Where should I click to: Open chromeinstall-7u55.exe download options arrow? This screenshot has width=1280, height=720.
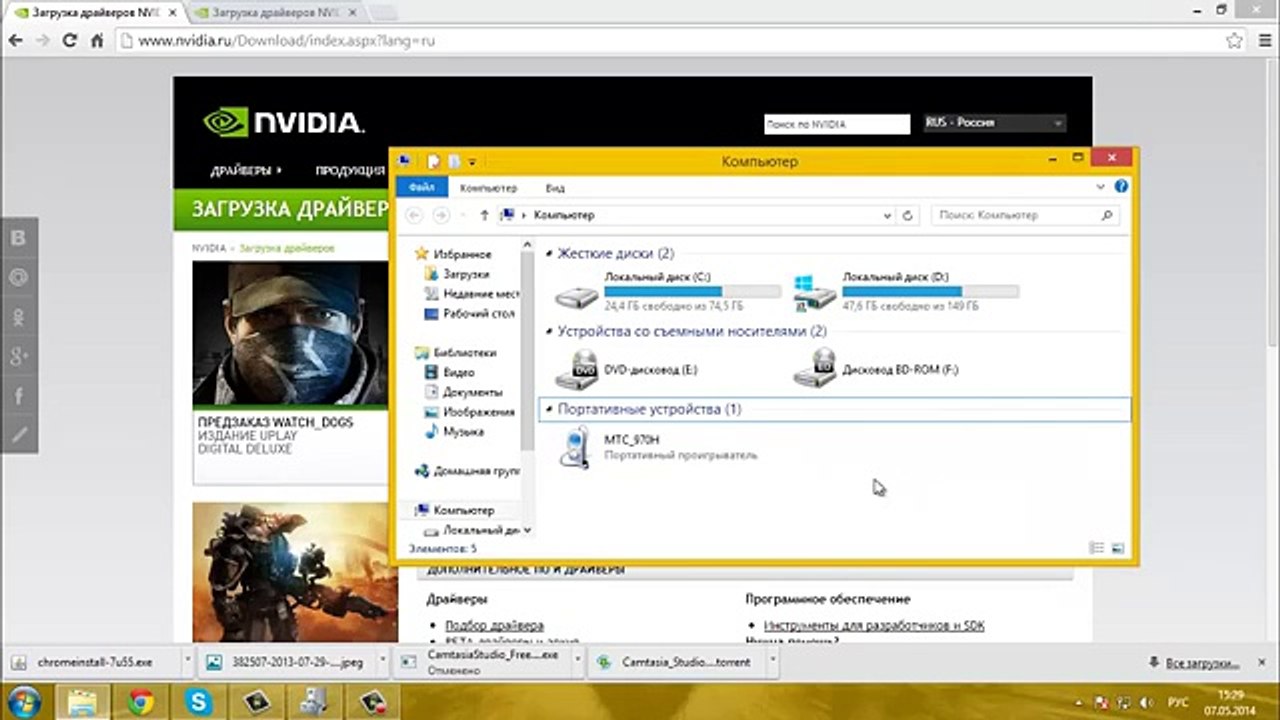click(187, 662)
